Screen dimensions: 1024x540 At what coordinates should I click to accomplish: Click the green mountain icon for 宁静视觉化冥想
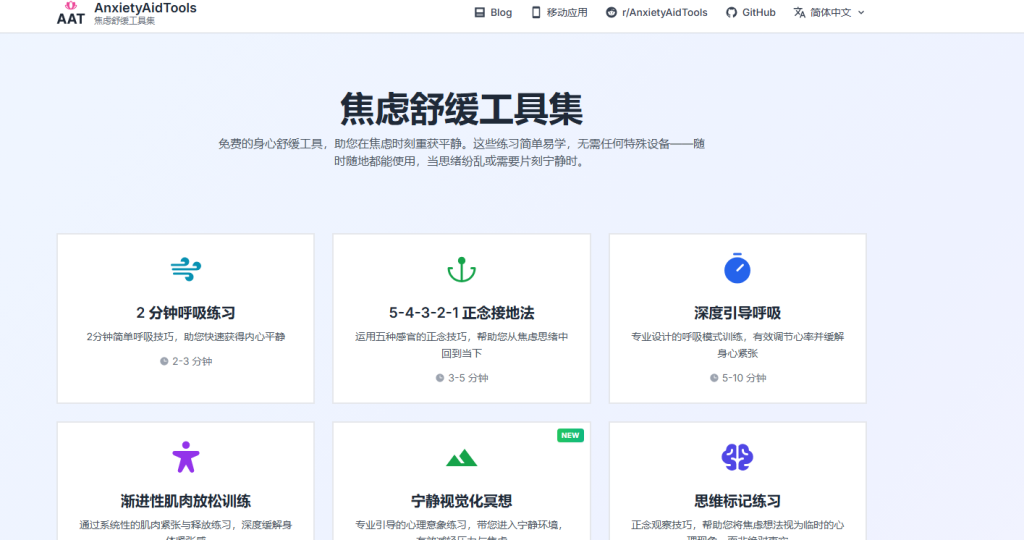pos(461,458)
